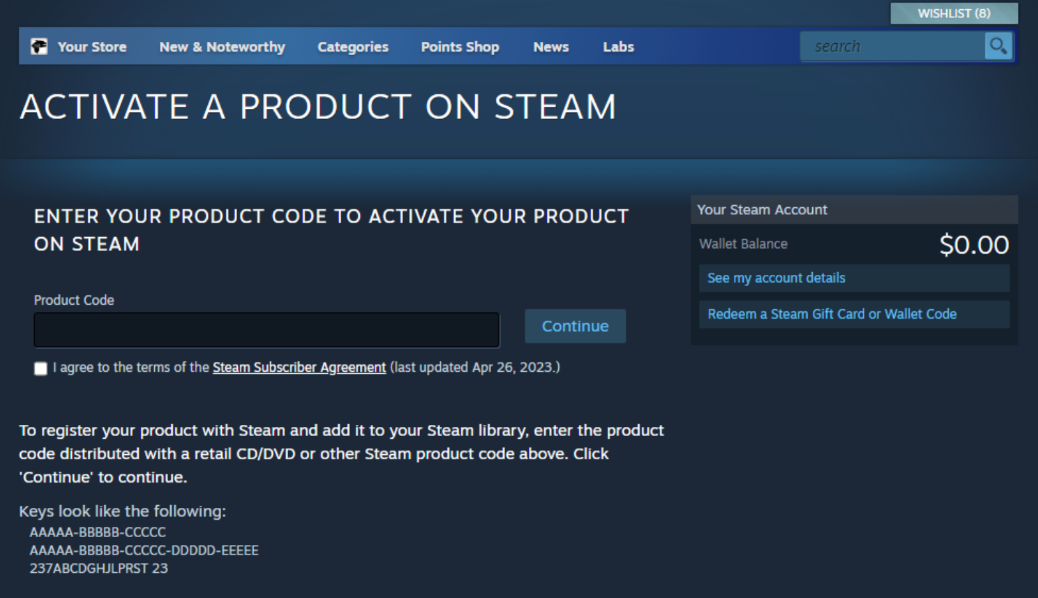Click Redeem a Steam Gift Card or Wallet Code
Image resolution: width=1038 pixels, height=598 pixels.
click(x=854, y=315)
